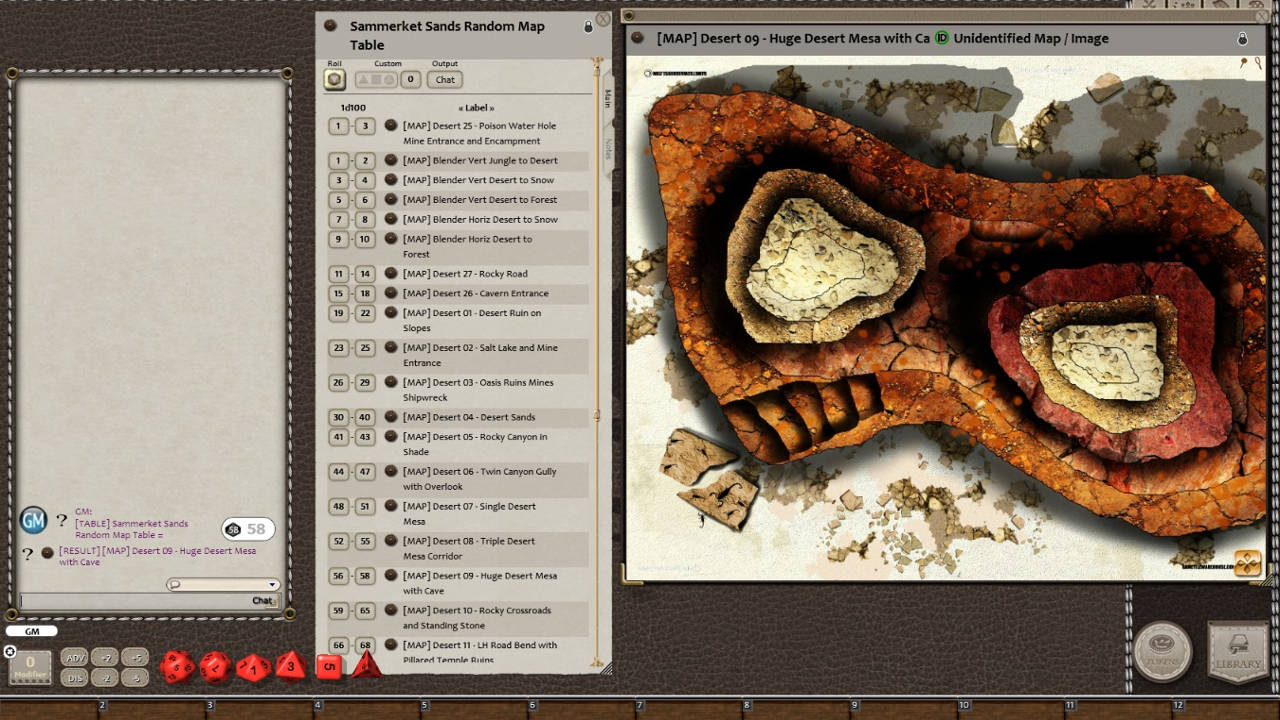Lock the Desert 09 map window
Screen dimensions: 1280x720
pyautogui.click(x=1242, y=38)
